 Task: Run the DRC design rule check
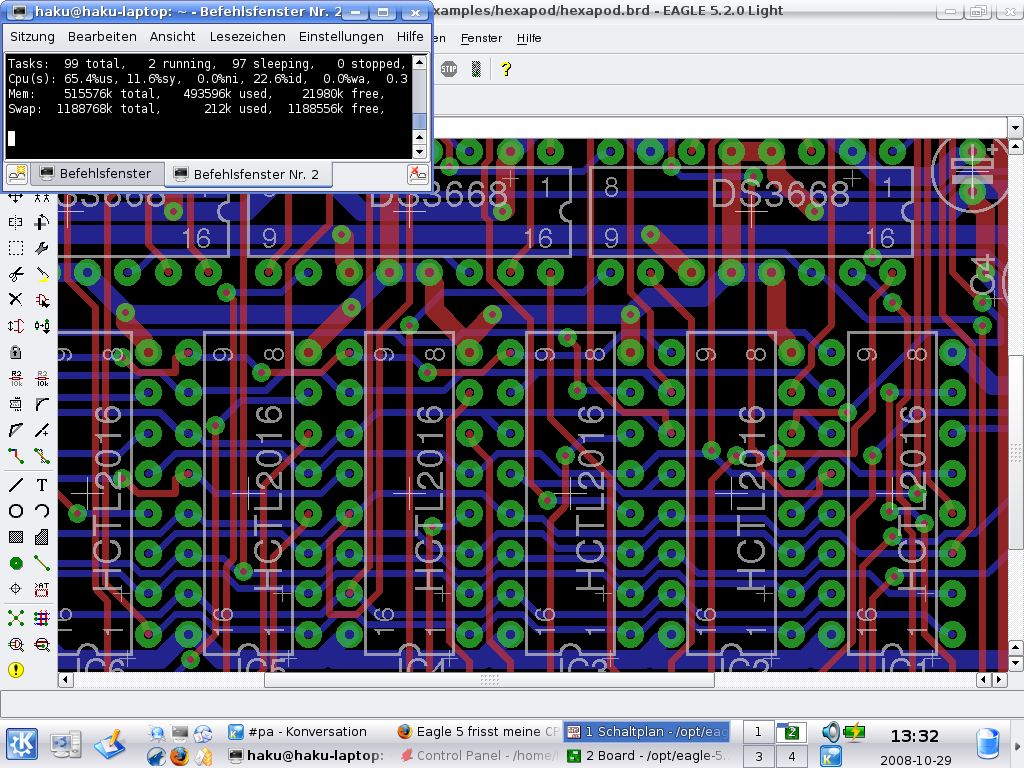[x=42, y=645]
